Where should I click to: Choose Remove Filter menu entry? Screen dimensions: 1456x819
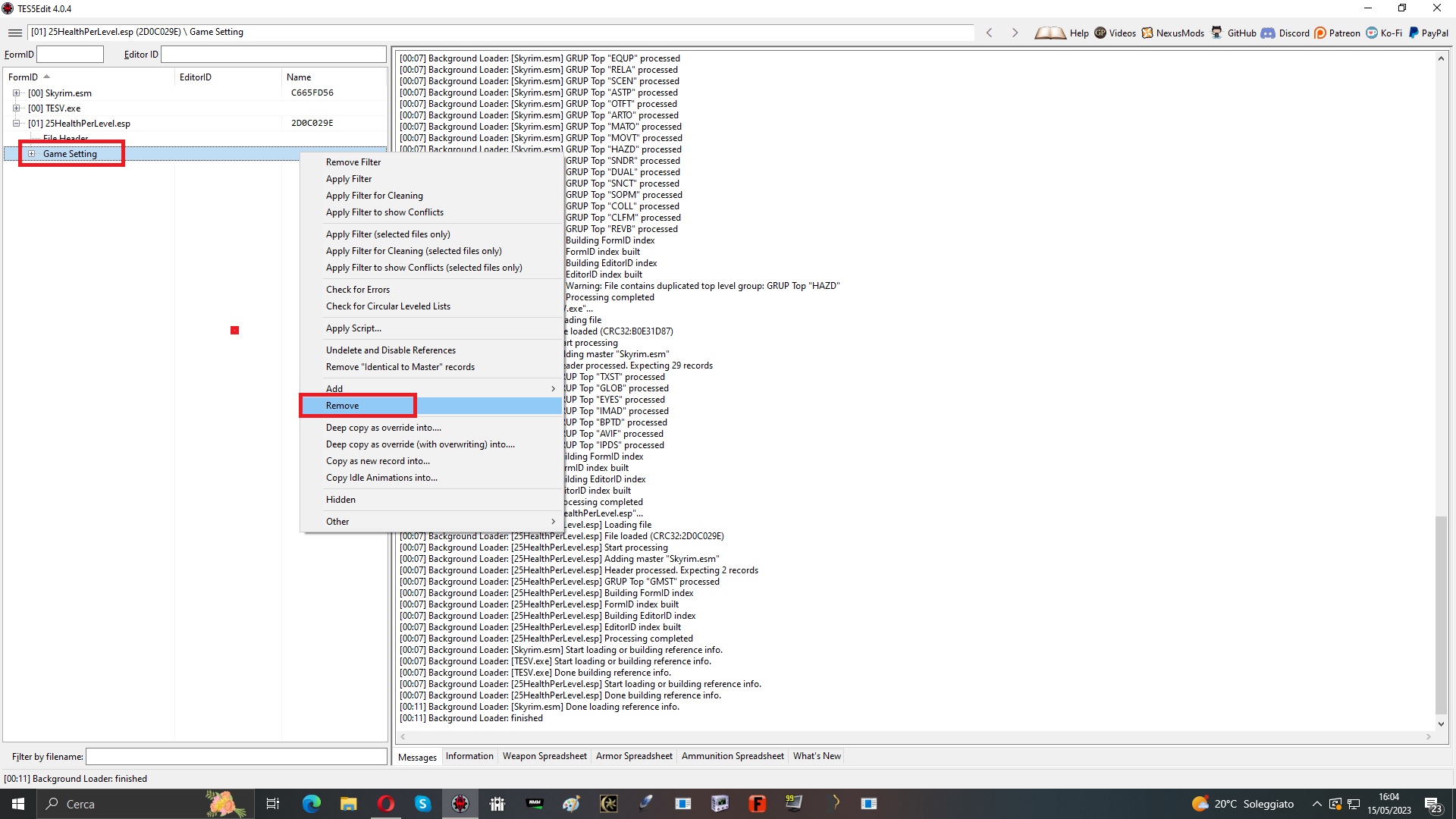point(431,162)
